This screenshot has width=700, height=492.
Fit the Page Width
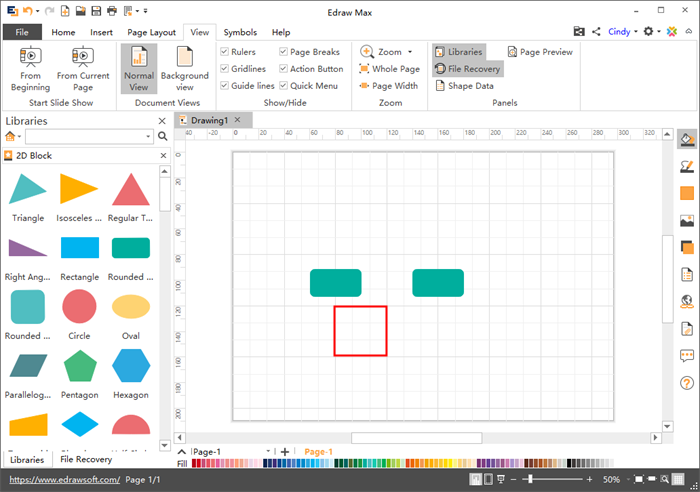point(388,86)
